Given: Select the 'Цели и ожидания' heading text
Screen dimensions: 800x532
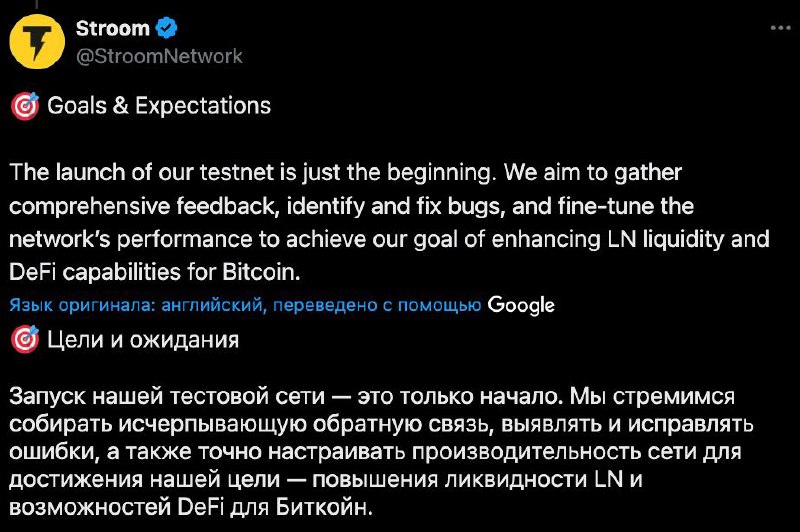Looking at the screenshot, I should point(143,340).
